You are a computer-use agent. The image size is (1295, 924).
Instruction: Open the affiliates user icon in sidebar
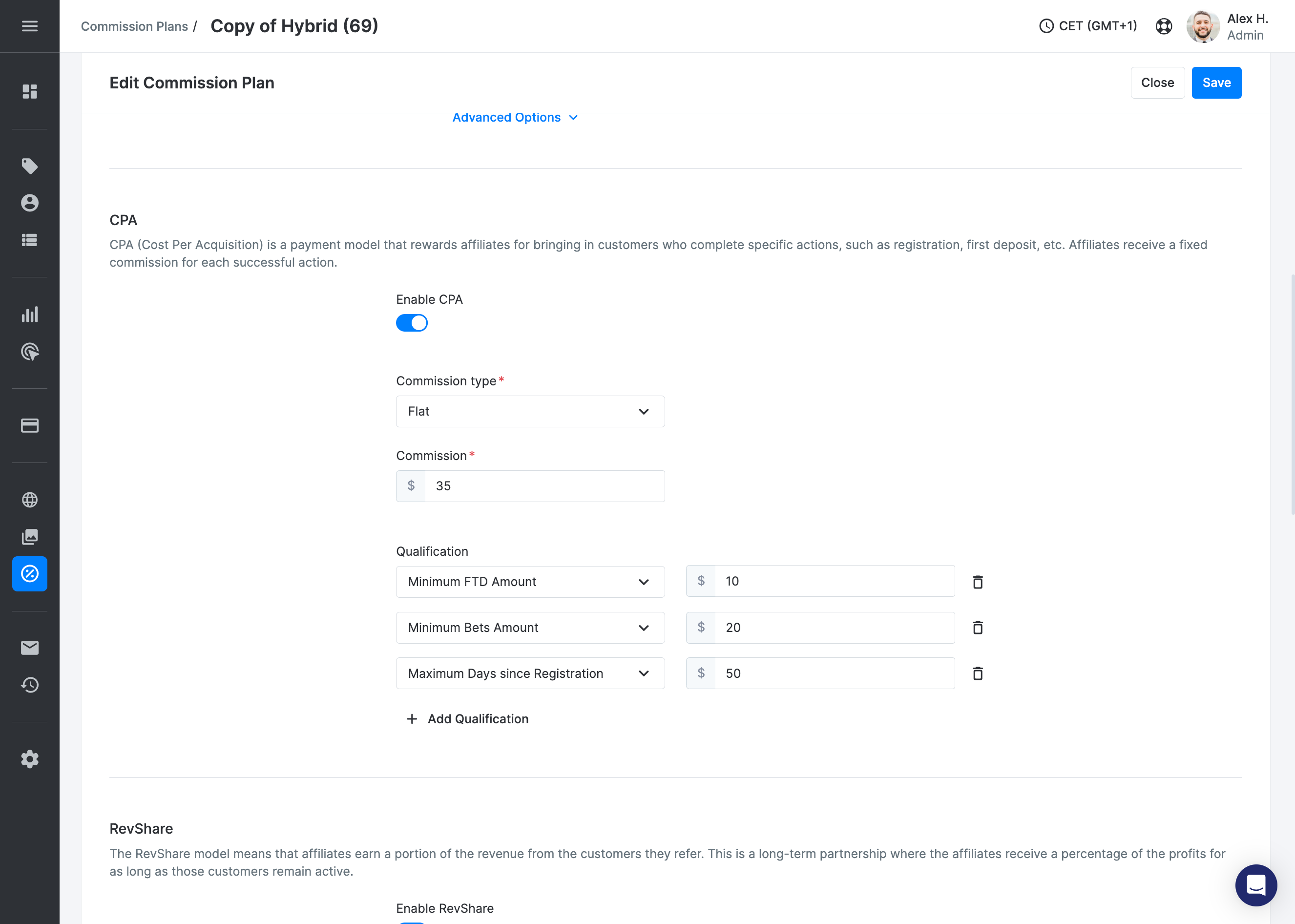tap(30, 203)
